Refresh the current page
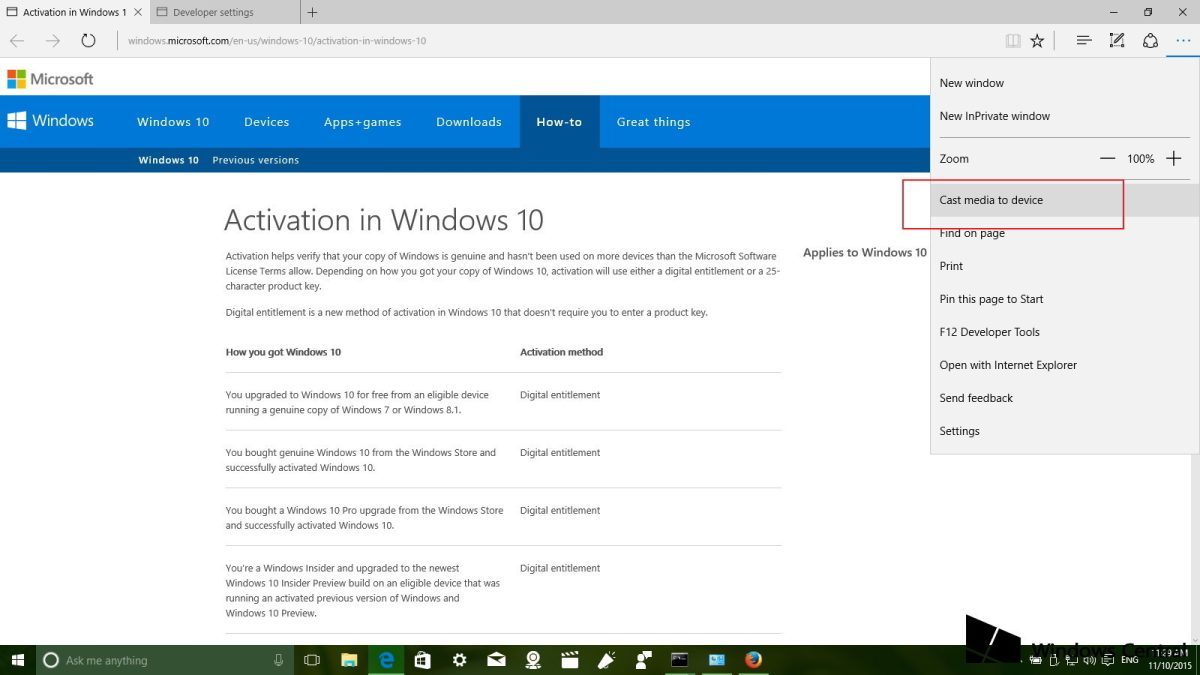 point(88,40)
